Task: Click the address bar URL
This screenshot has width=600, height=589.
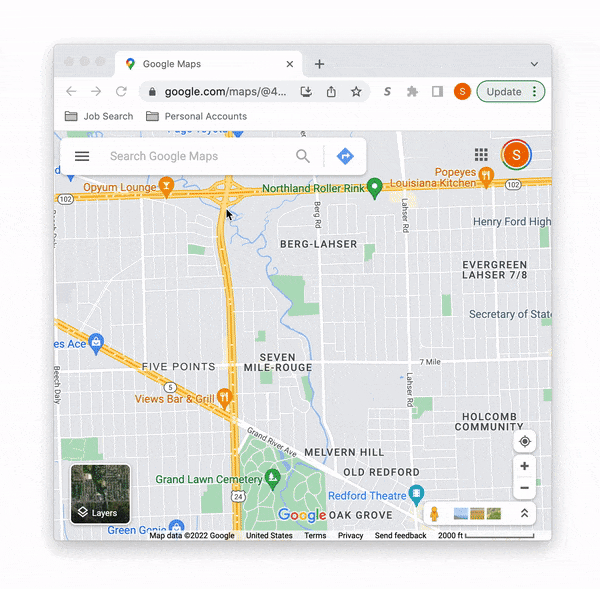Action: [225, 92]
